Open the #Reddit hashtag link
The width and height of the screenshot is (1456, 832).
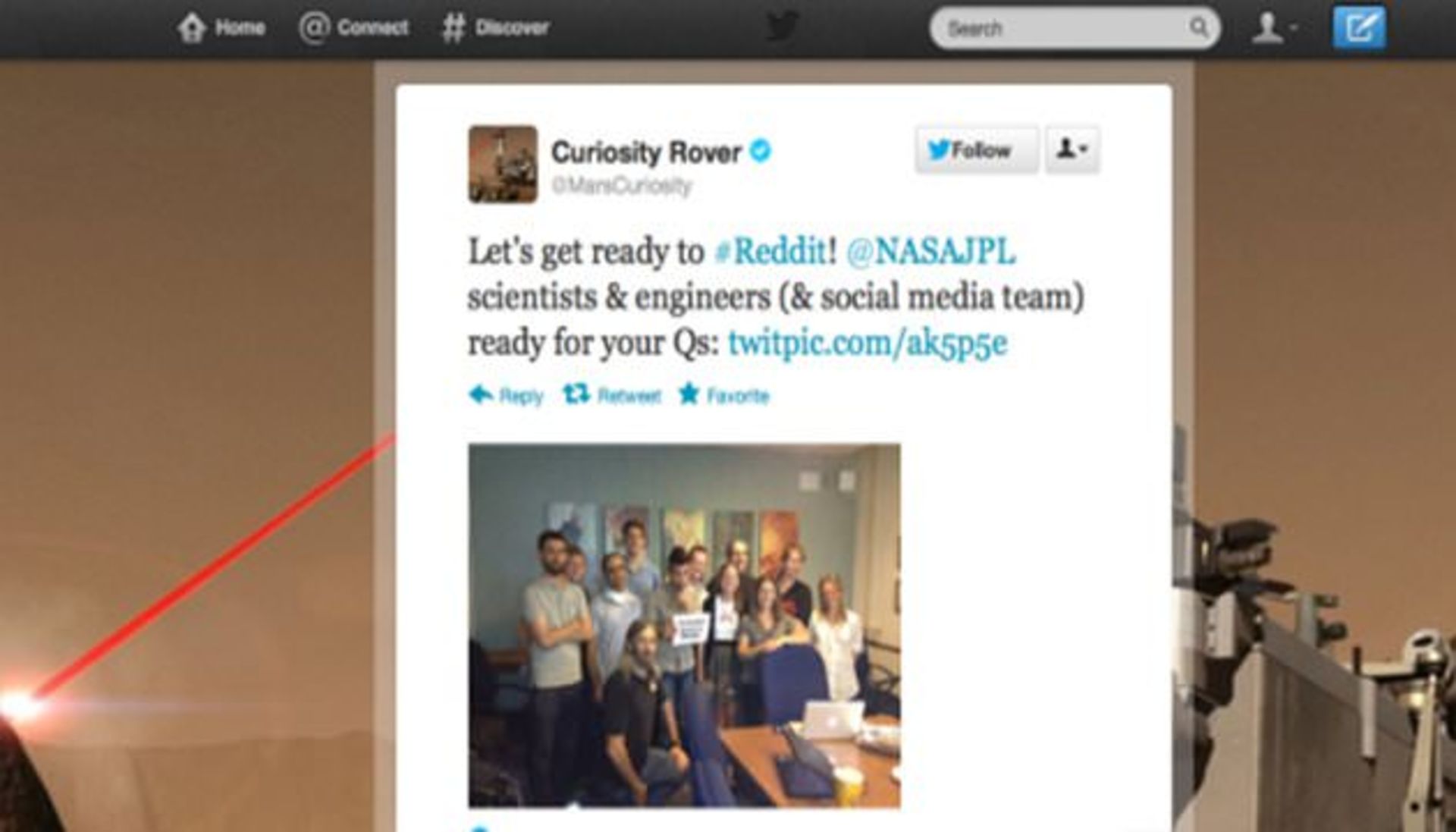(x=771, y=252)
